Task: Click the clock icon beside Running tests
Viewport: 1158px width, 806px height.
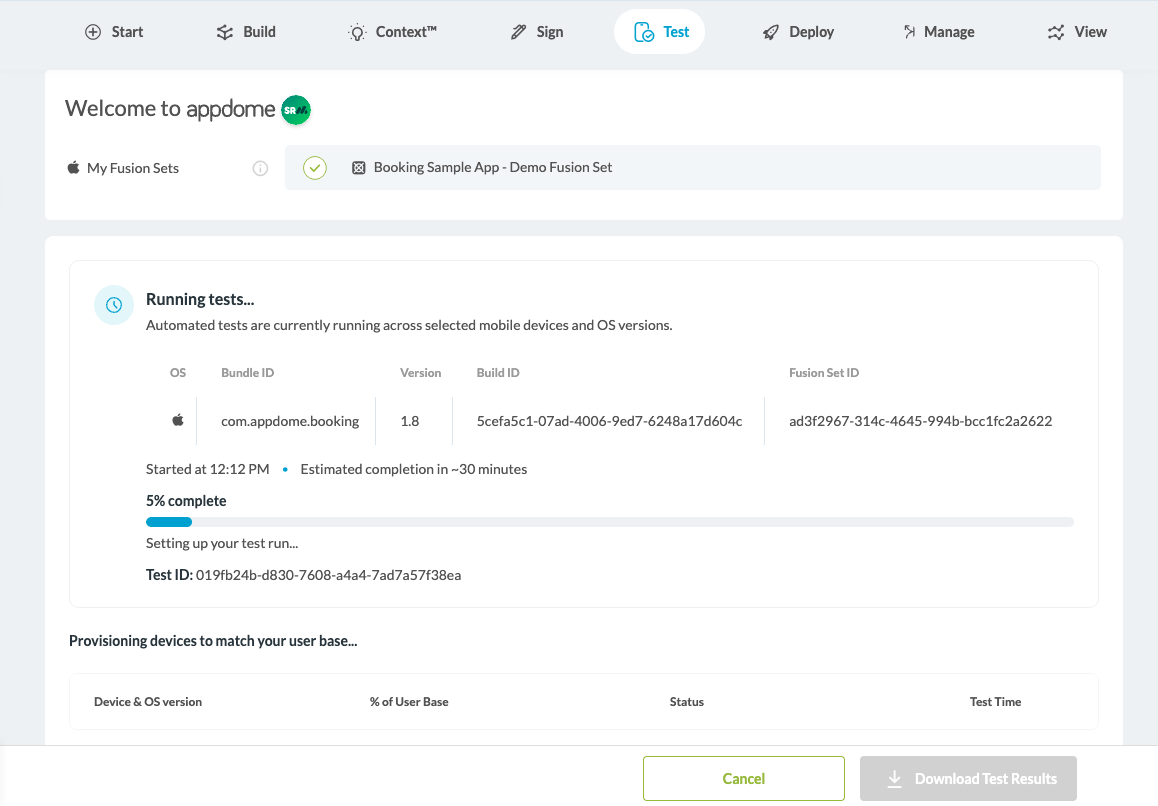Action: [x=114, y=304]
